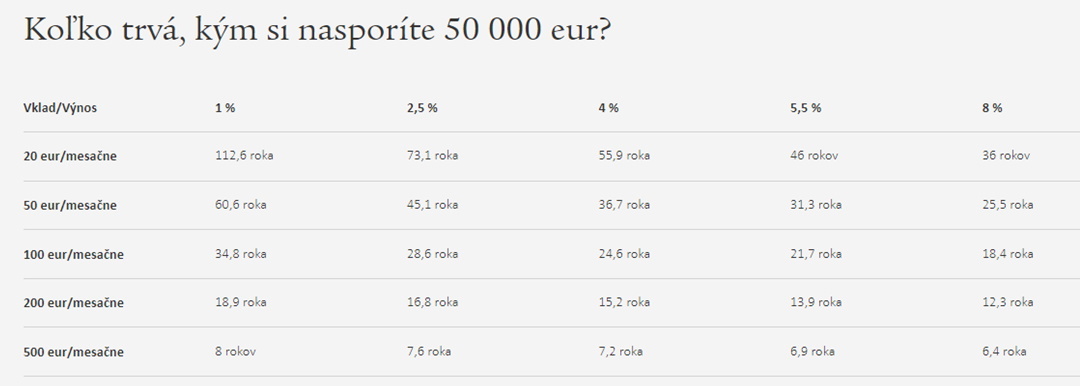The height and width of the screenshot is (386, 1080).
Task: Select the 8 % column header
Action: pyautogui.click(x=993, y=108)
